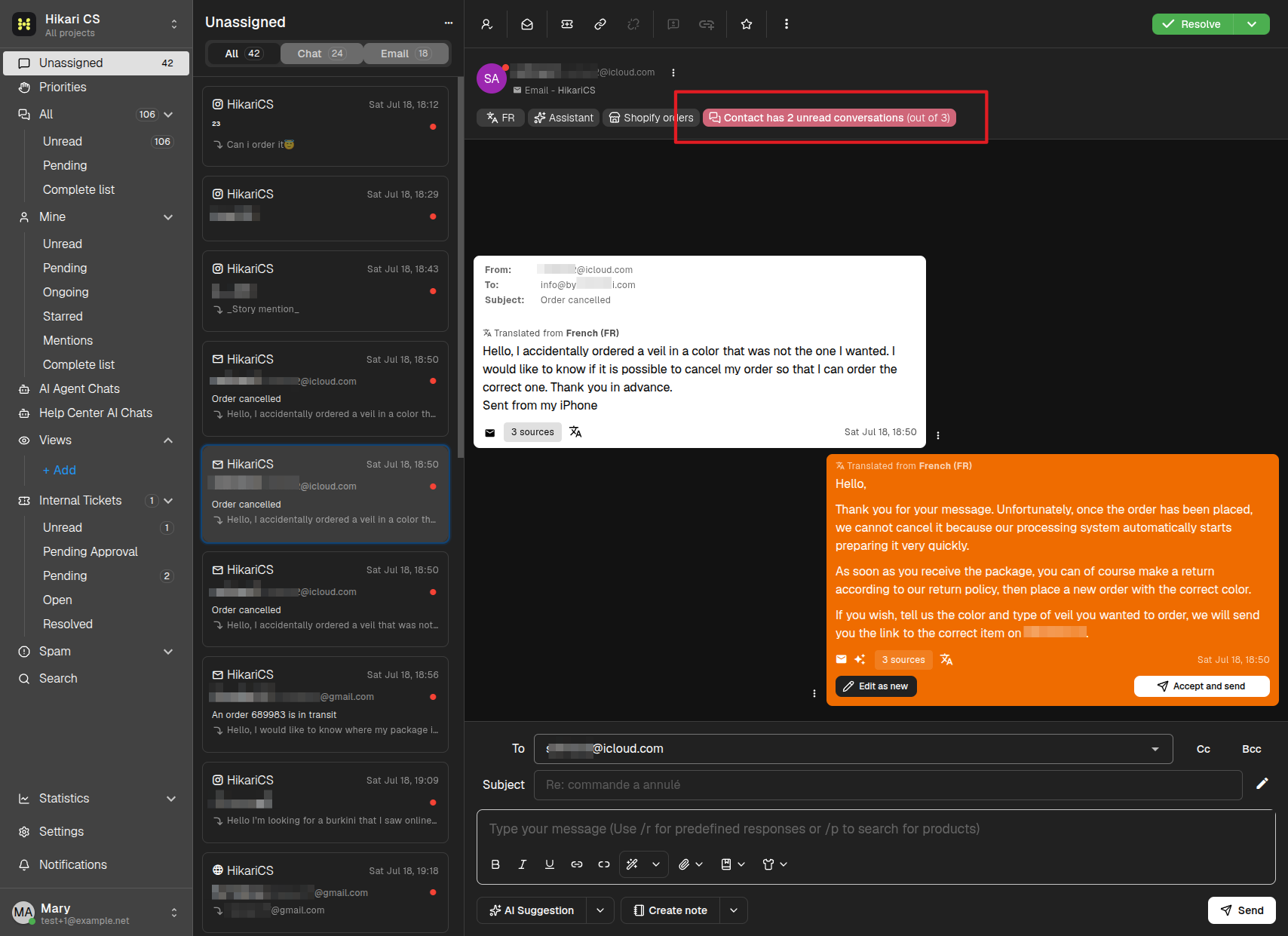Open options menu beside the orange AI reply

(x=814, y=693)
